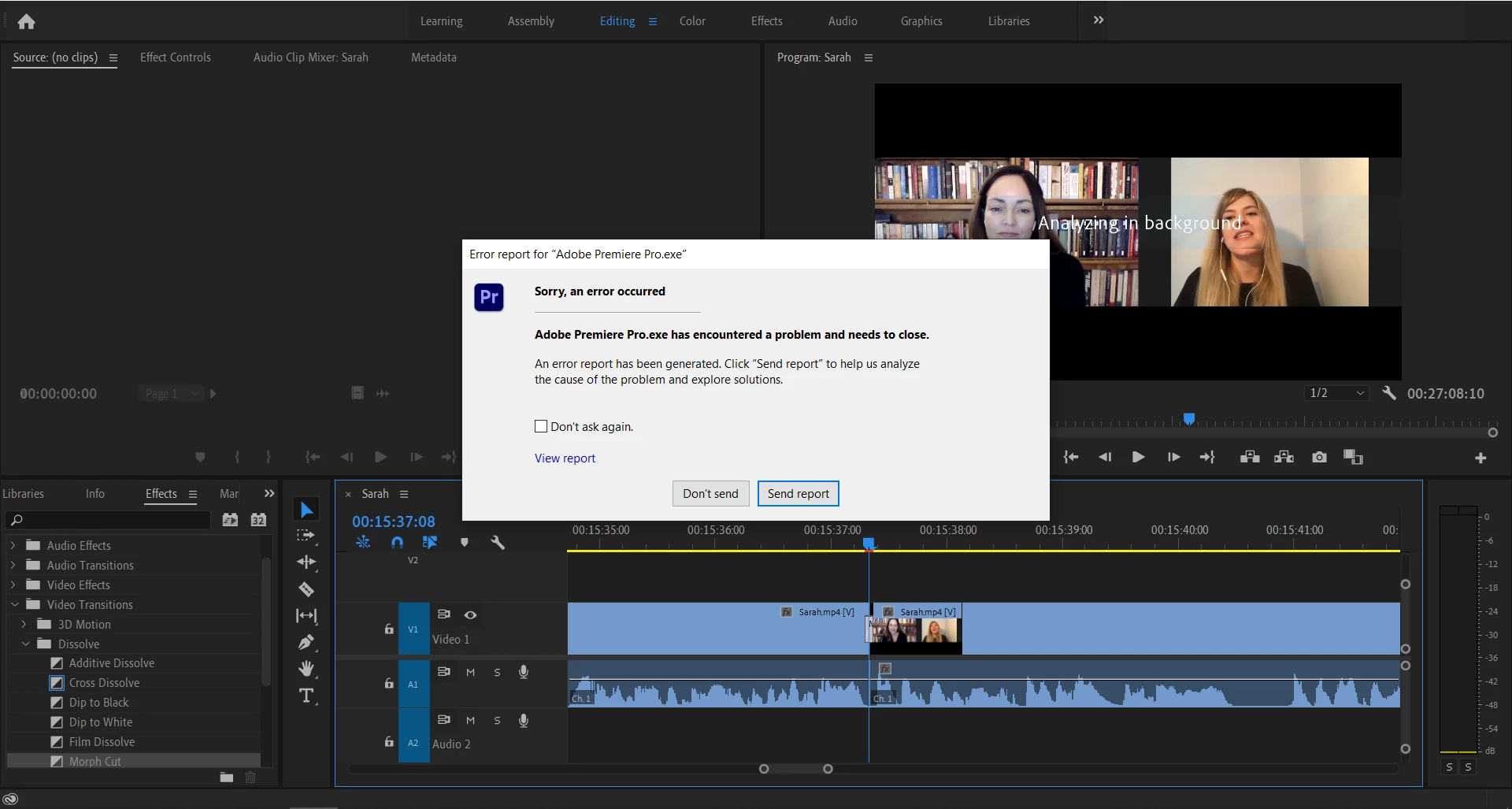Click the Don't send button
This screenshot has height=809, width=1512.
(x=710, y=493)
